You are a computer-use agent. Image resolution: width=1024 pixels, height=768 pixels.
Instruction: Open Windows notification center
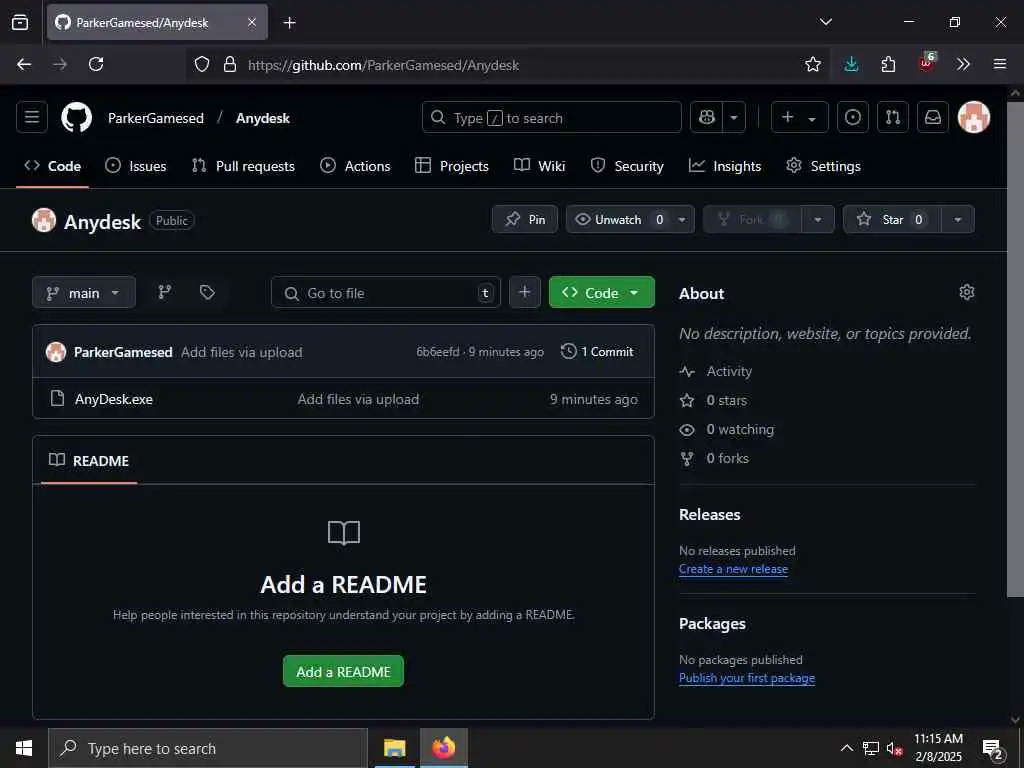coord(993,748)
